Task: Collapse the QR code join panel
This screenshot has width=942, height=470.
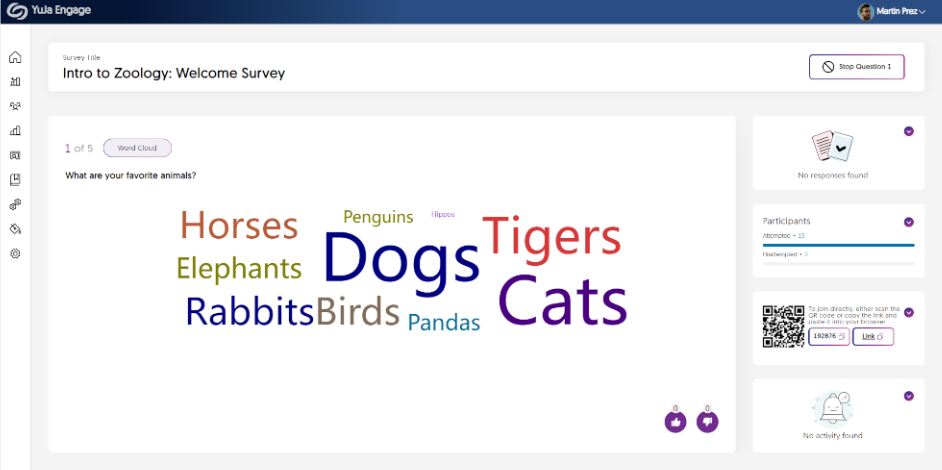Action: coord(908,313)
